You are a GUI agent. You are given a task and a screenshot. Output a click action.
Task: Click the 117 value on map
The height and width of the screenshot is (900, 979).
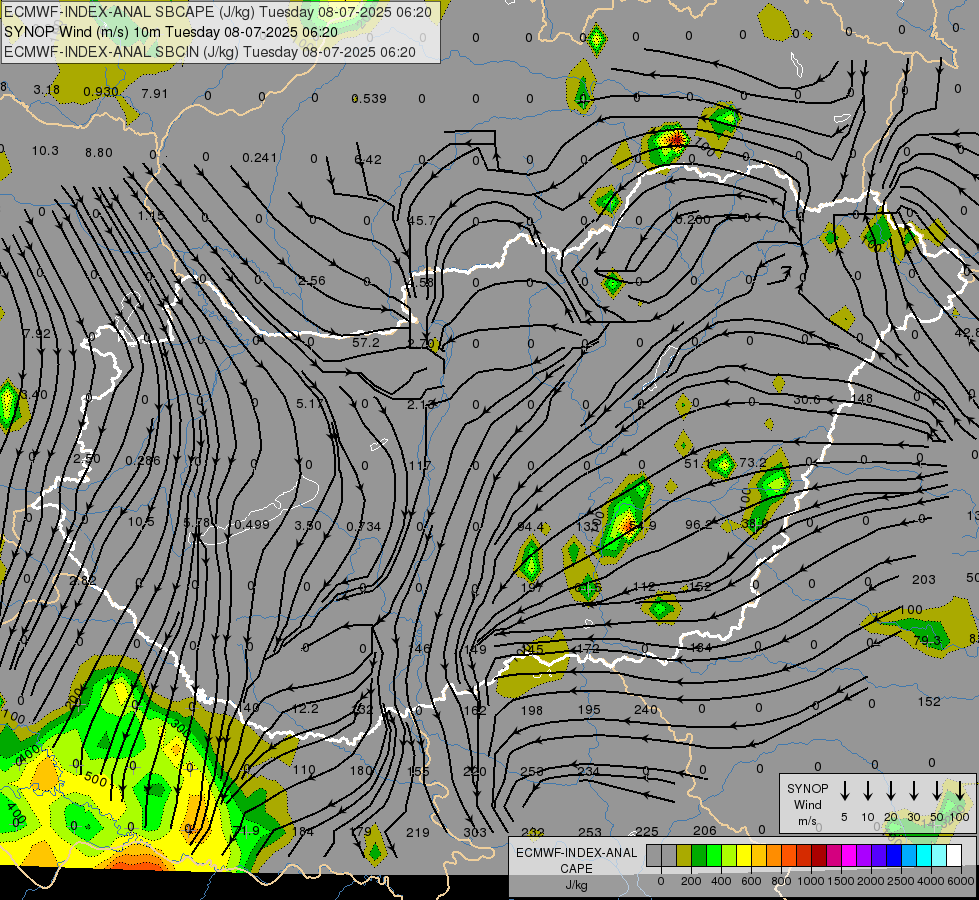click(x=420, y=465)
